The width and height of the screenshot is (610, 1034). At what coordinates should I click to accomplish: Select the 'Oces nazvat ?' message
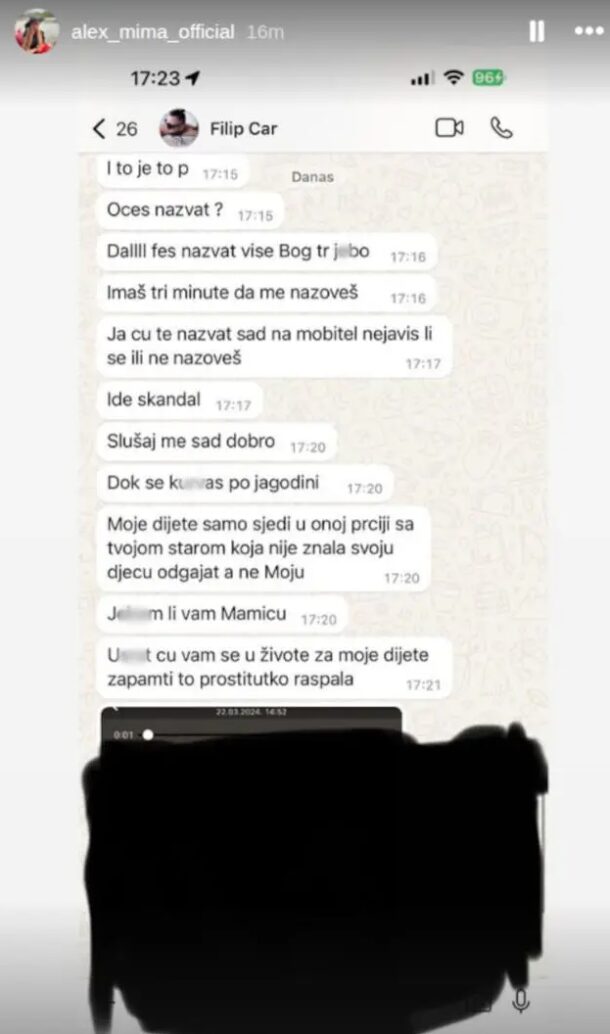190,210
